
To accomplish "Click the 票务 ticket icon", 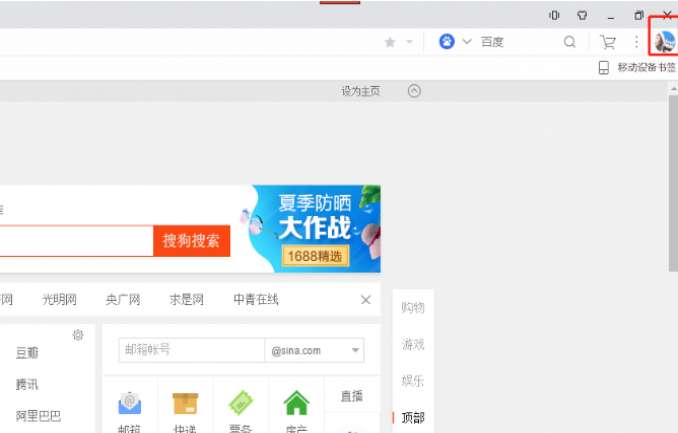I will 240,403.
